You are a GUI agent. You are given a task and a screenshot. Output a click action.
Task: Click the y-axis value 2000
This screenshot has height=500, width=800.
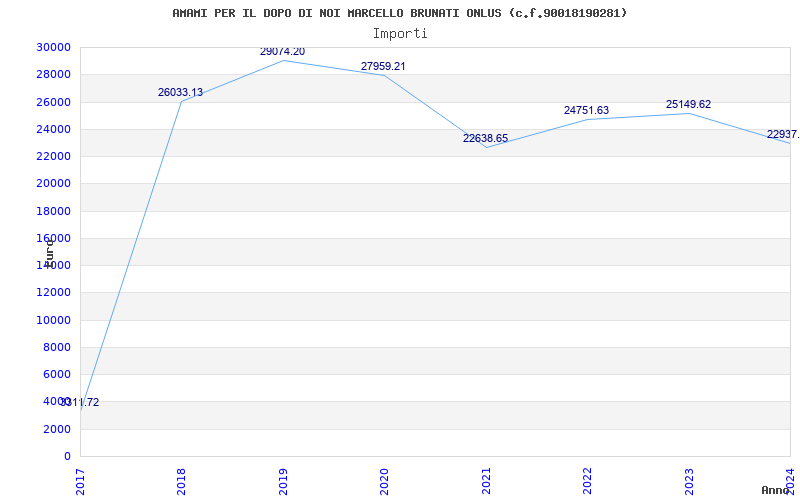57,429
